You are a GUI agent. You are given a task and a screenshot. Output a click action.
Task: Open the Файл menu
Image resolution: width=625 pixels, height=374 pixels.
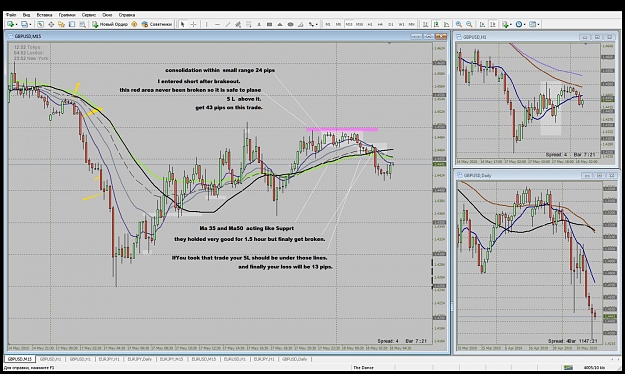coord(11,15)
